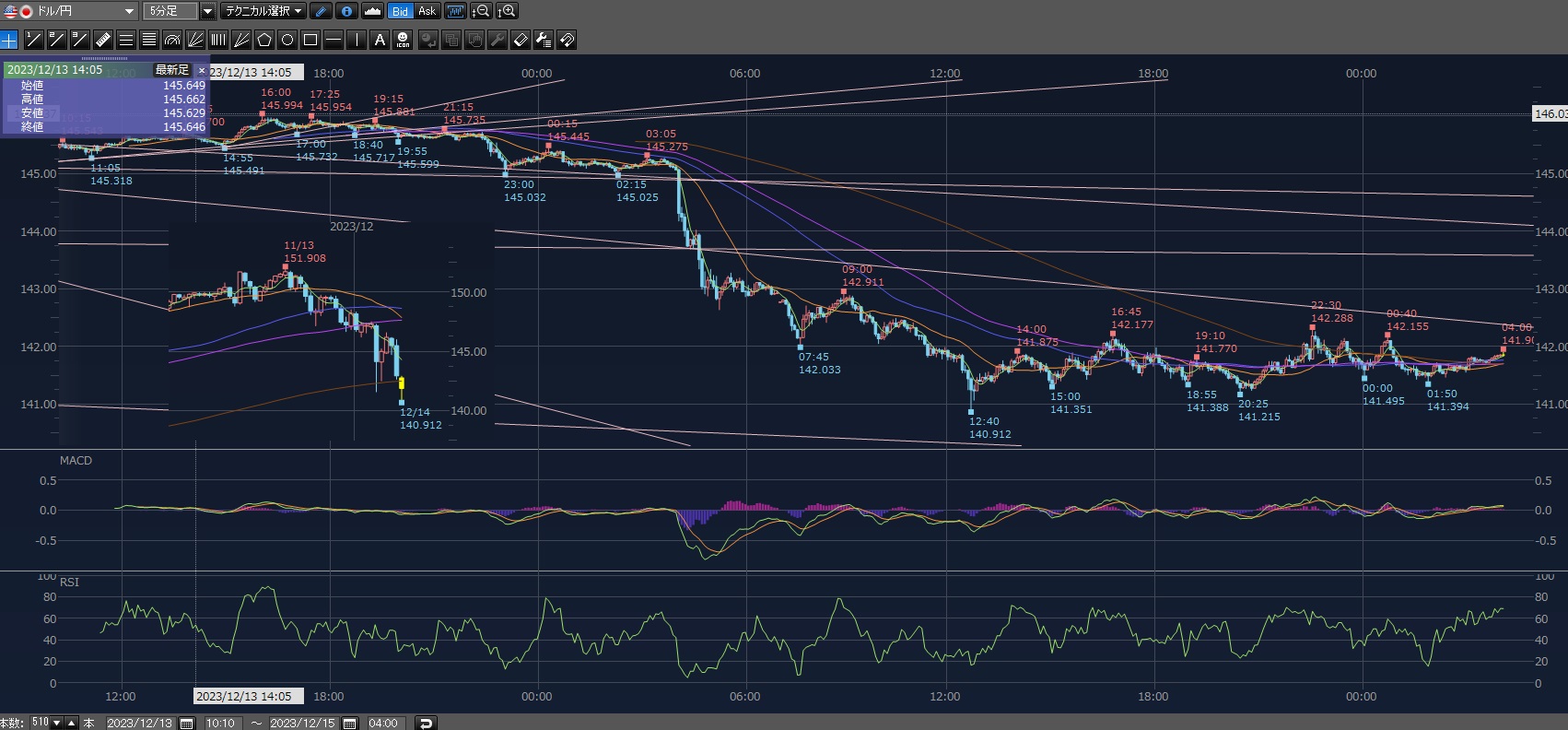This screenshot has height=730, width=1568.
Task: Open the start date calendar picker
Action: [186, 724]
